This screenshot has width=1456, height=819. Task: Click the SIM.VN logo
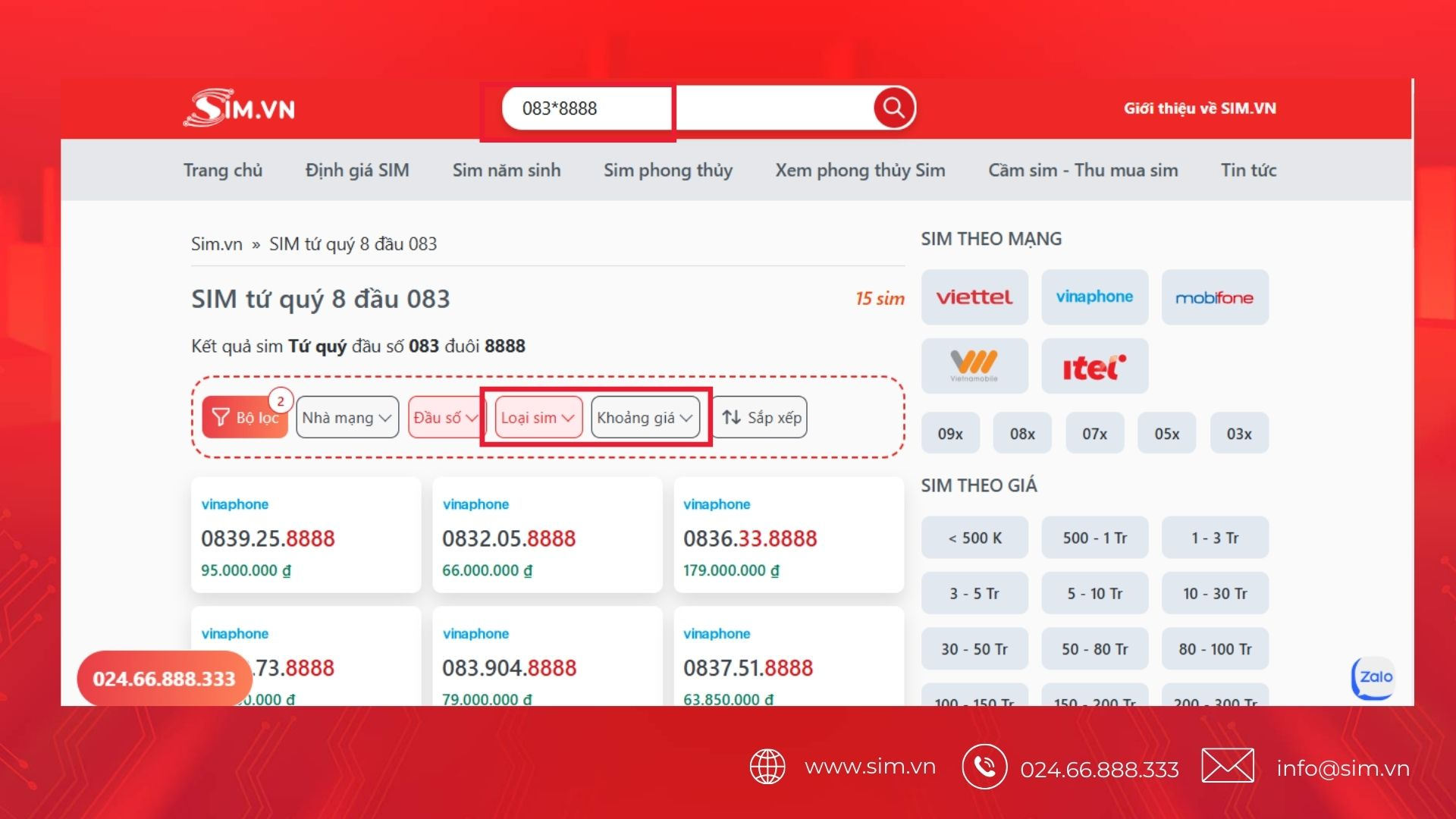239,108
